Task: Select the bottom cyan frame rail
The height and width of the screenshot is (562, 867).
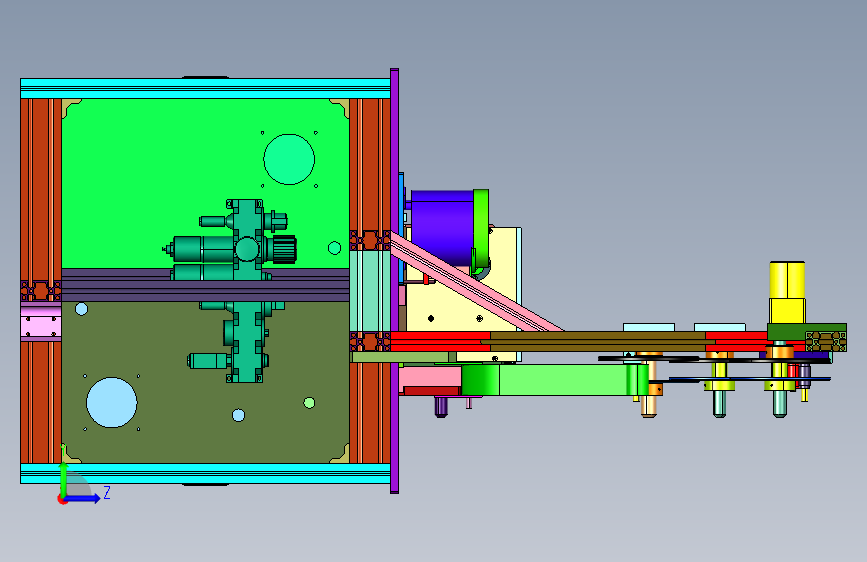Action: 205,473
